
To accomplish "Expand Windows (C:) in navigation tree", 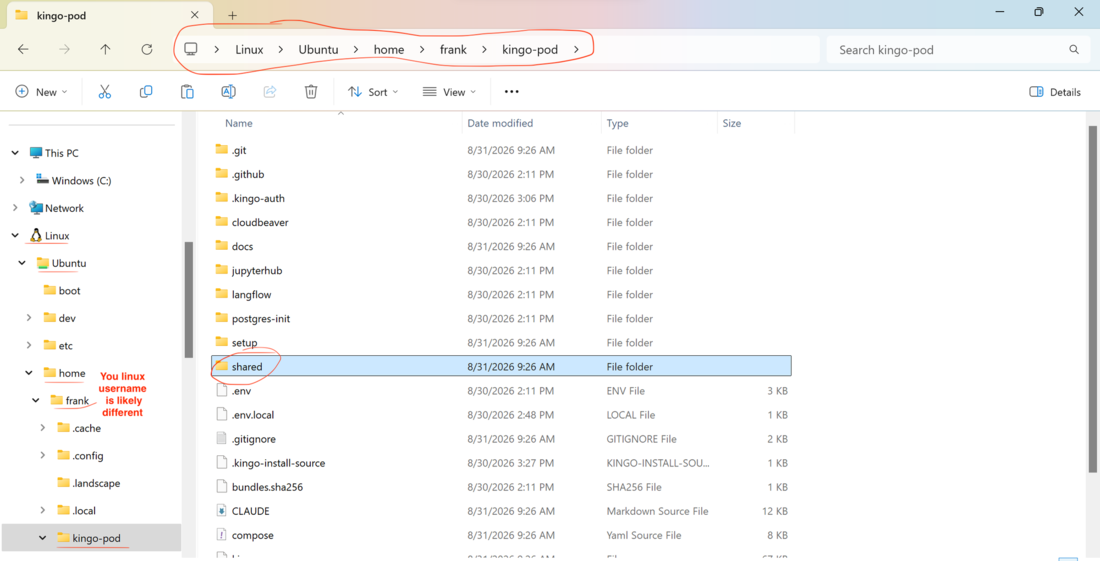I will tap(22, 180).
